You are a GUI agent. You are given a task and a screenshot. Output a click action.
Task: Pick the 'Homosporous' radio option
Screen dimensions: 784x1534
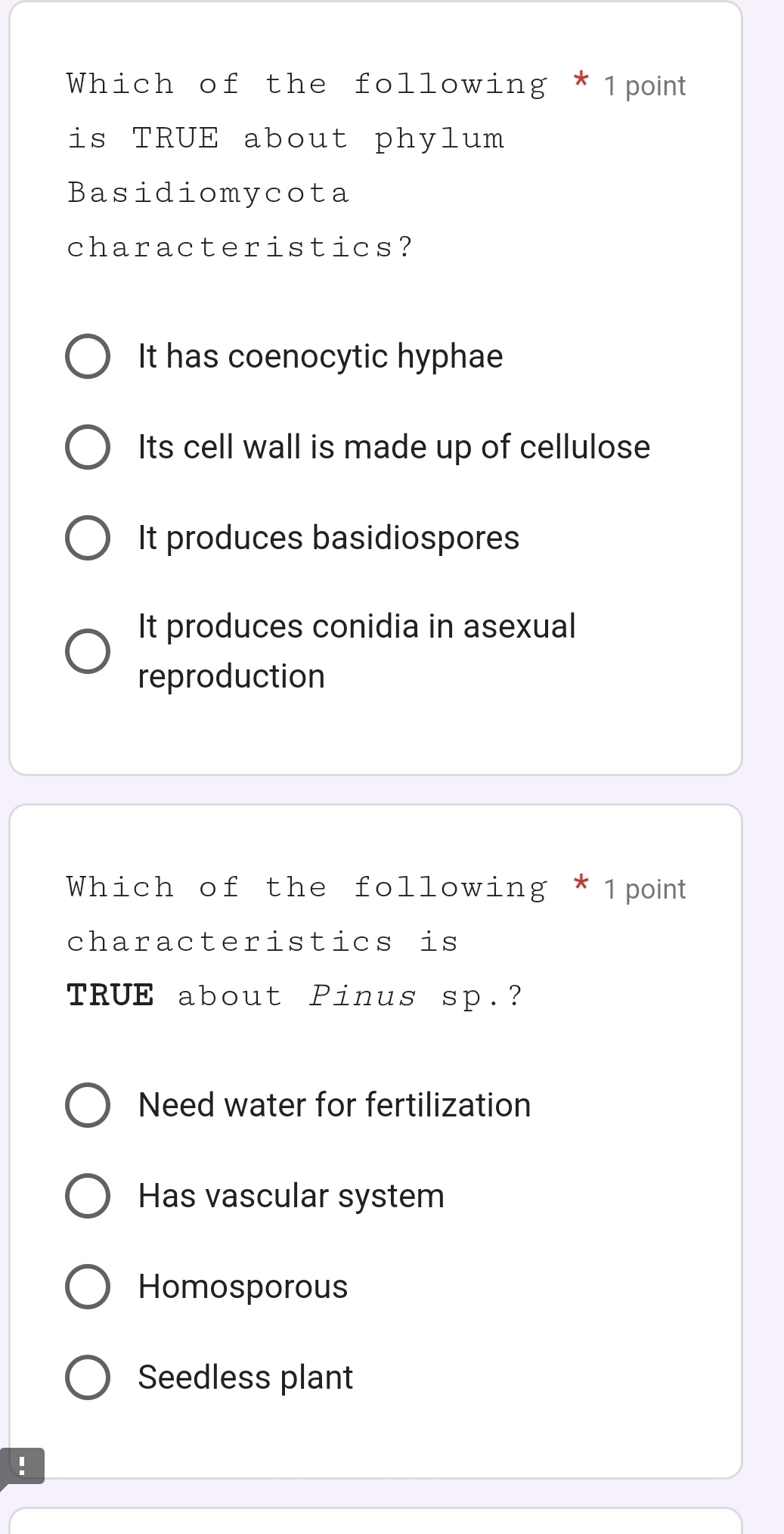click(x=88, y=1287)
